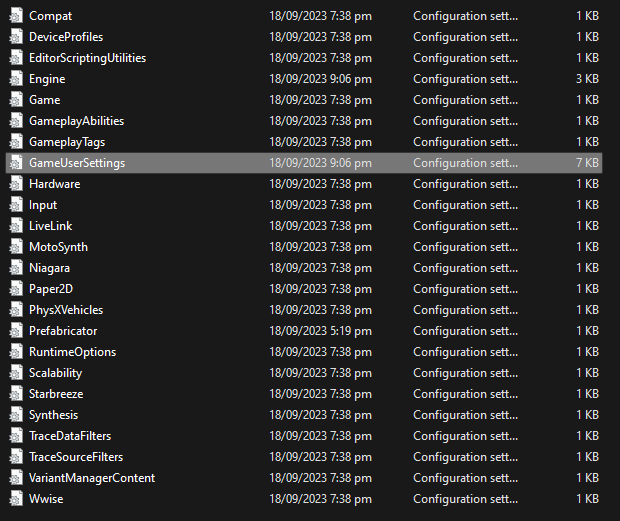
Task: Click the Niagara config icon
Action: (x=16, y=268)
